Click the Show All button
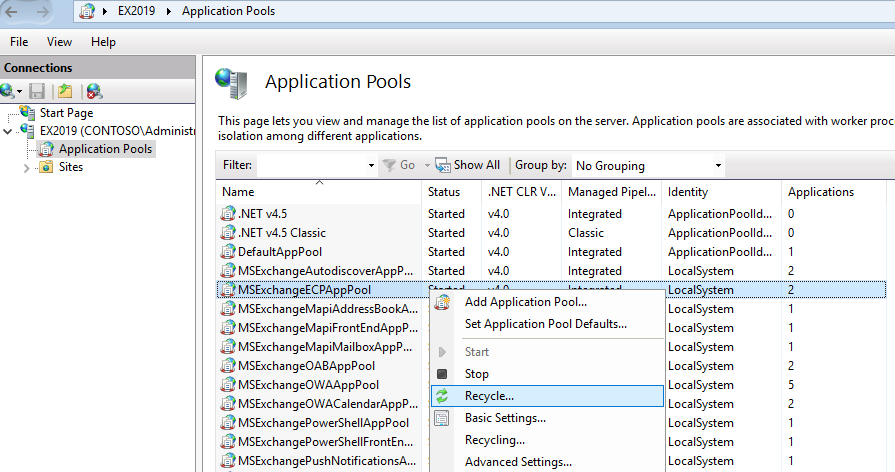This screenshot has width=895, height=472. [468, 166]
